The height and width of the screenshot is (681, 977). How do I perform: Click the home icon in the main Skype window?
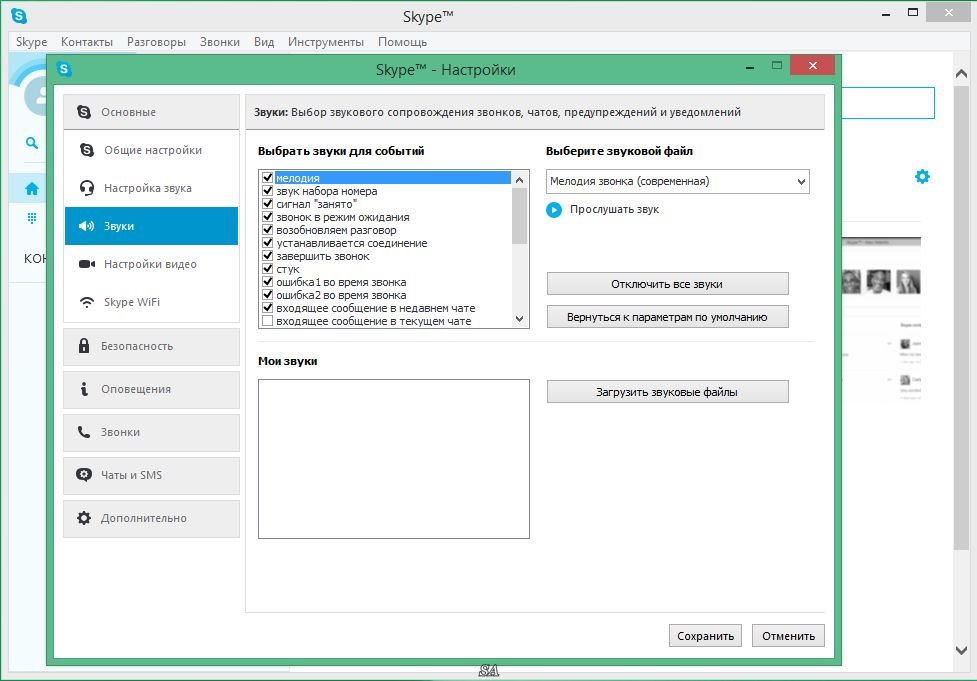point(32,189)
